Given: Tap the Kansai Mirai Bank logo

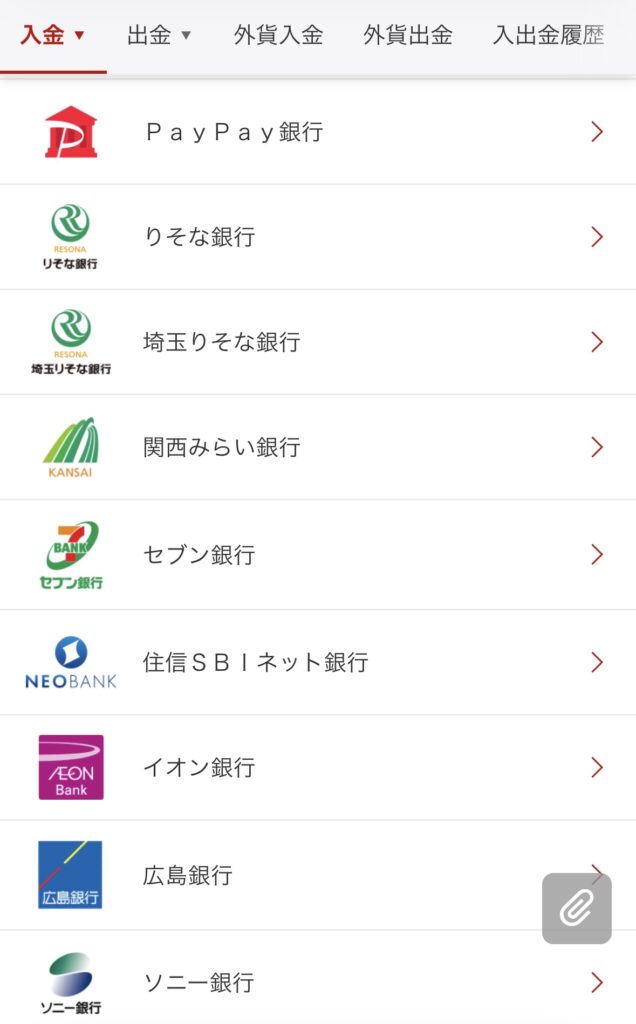Looking at the screenshot, I should click(x=71, y=447).
